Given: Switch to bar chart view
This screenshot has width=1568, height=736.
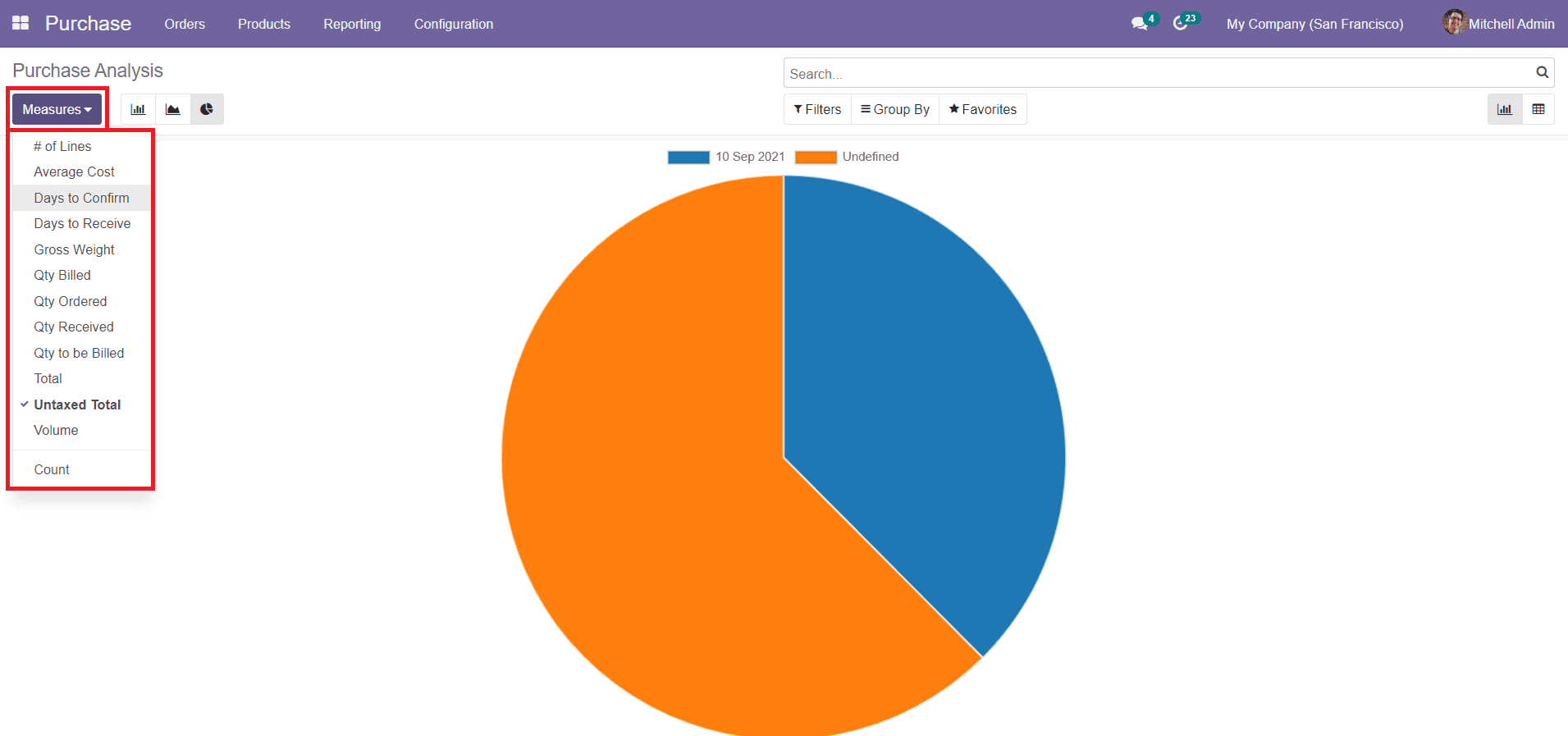Looking at the screenshot, I should coord(138,109).
